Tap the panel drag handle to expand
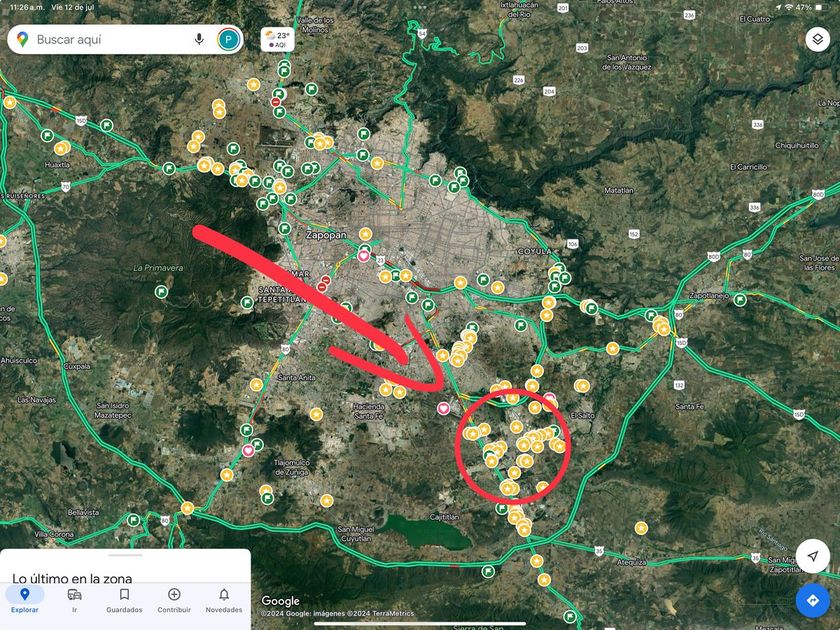 pyautogui.click(x=125, y=556)
